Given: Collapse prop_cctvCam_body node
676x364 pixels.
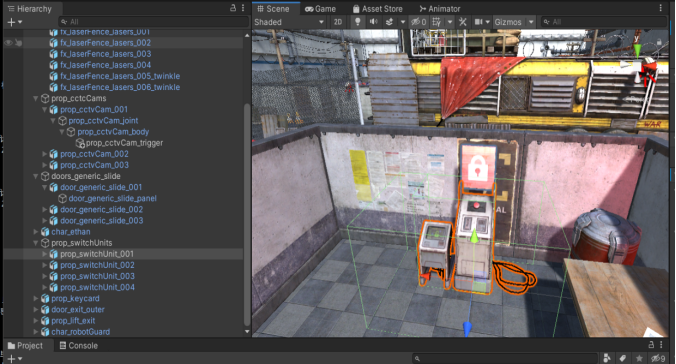Looking at the screenshot, I should click(x=62, y=132).
